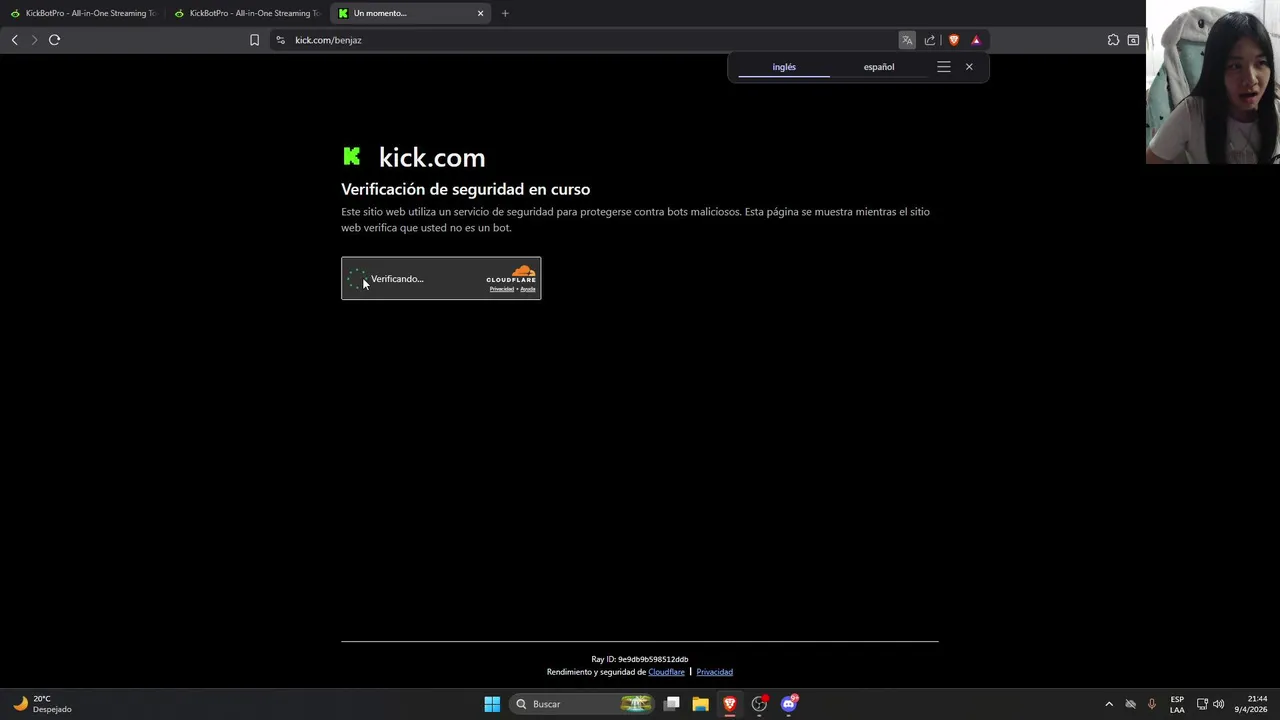Switch to the first KickBotPro tab
1280x720 pixels.
click(x=83, y=13)
